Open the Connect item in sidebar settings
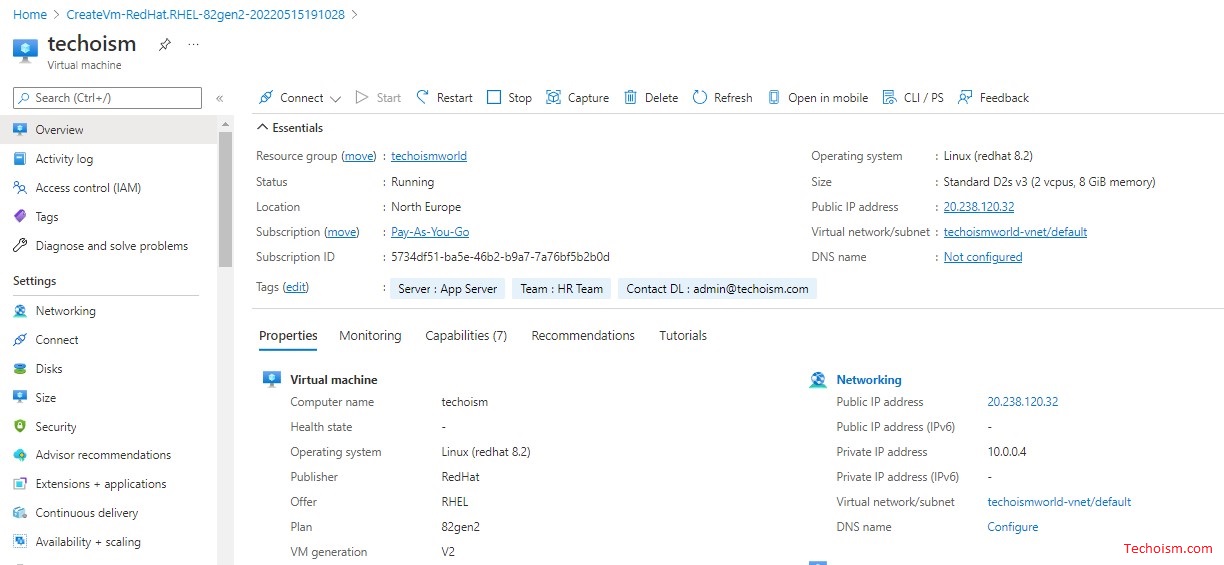 57,340
